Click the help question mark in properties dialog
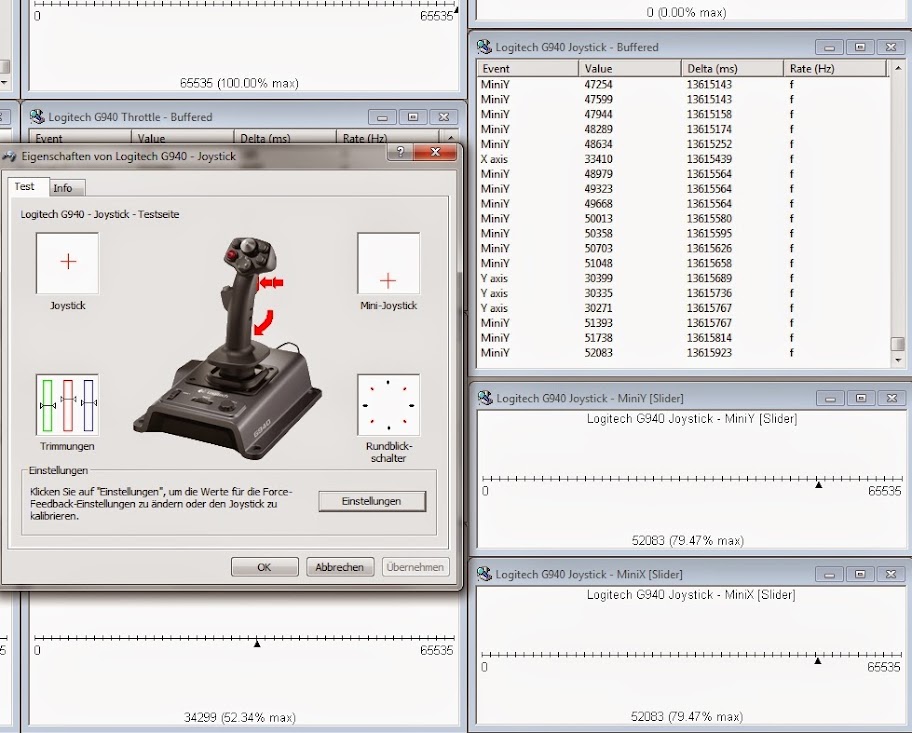 [x=400, y=152]
